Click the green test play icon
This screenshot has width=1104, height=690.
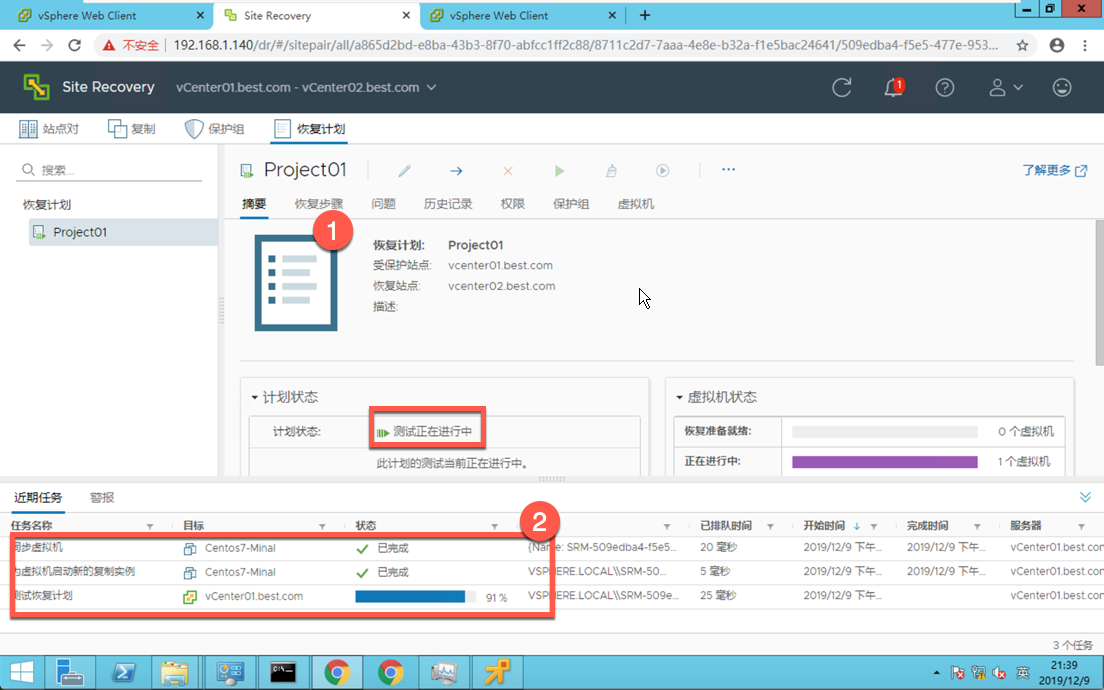click(559, 170)
